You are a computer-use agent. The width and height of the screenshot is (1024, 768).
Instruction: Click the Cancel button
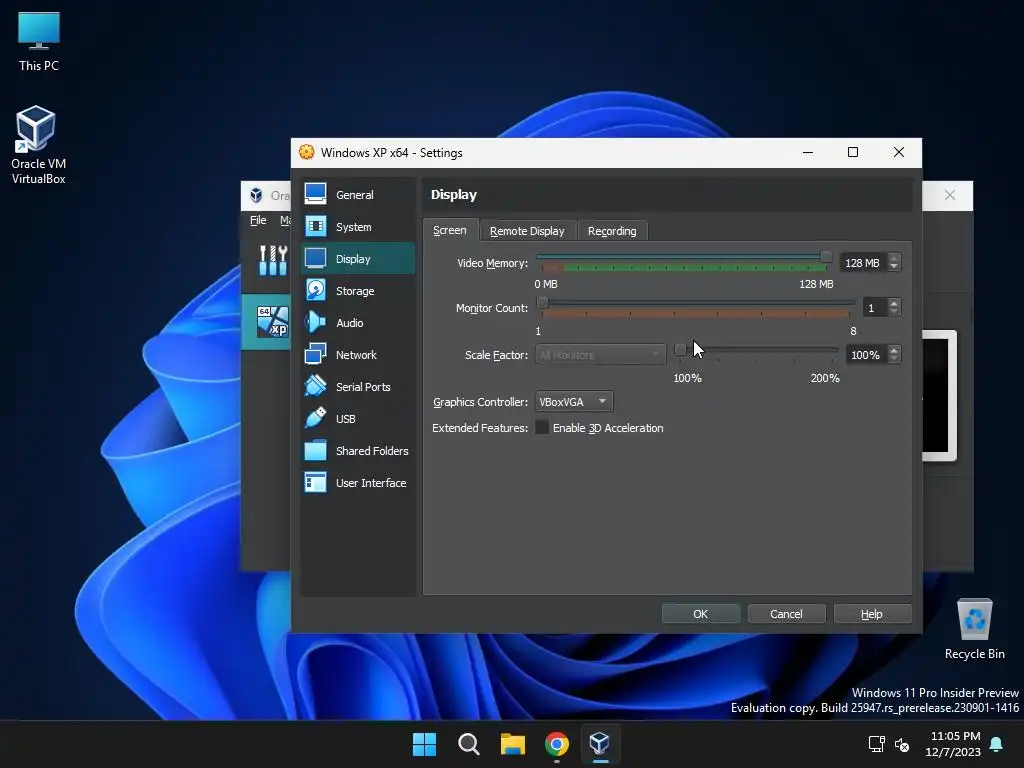click(x=786, y=614)
